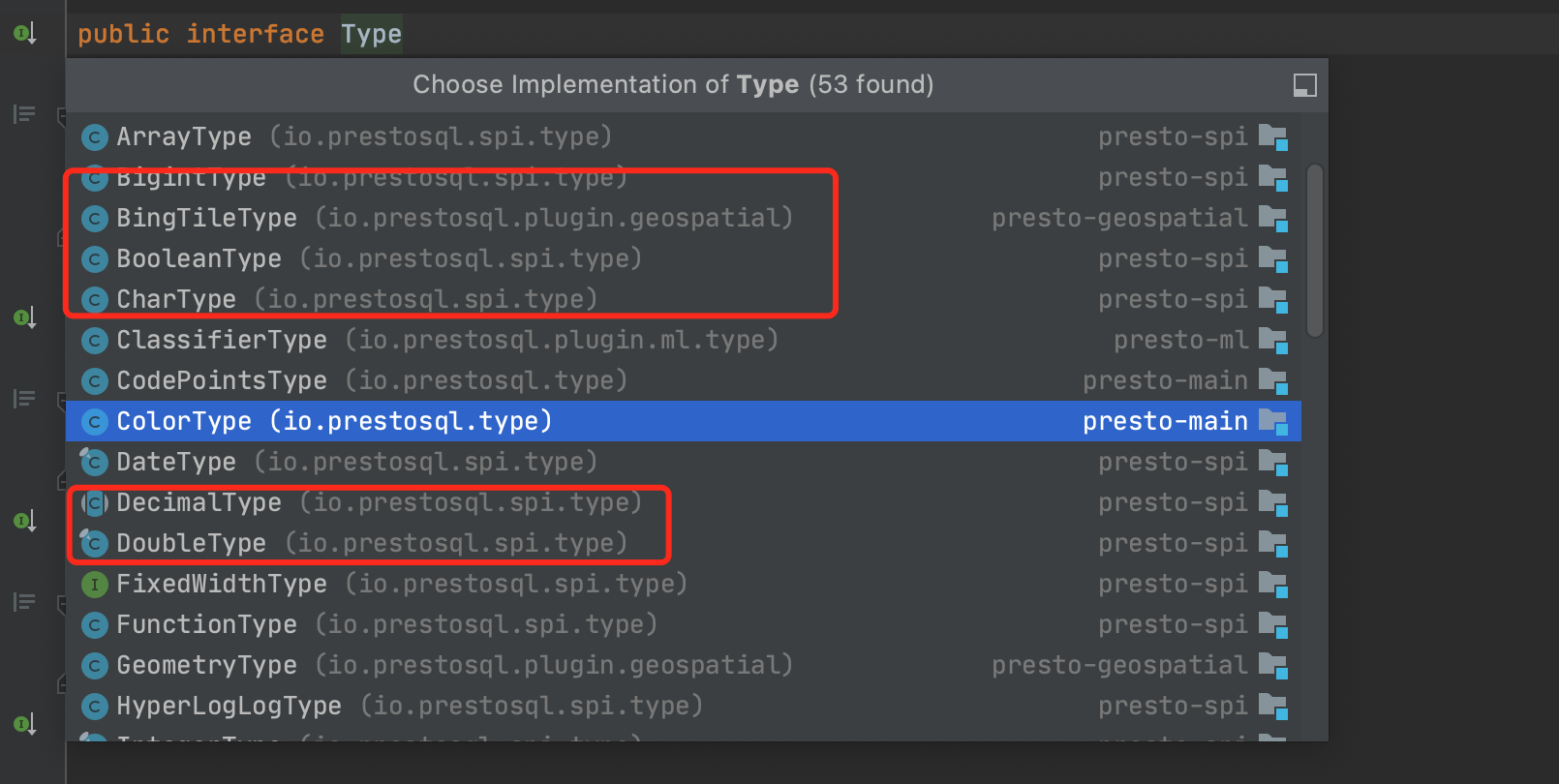Click the implemented gutter icon beside Type interface
The height and width of the screenshot is (784, 1559).
point(24,34)
